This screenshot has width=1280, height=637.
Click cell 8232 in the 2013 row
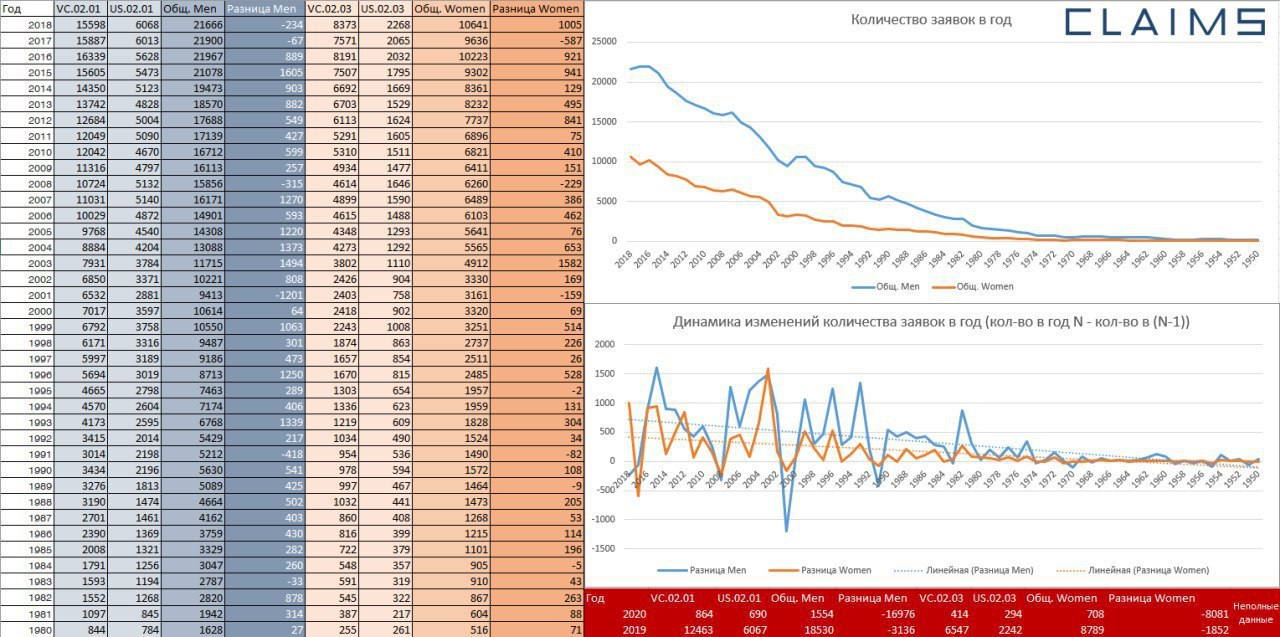point(451,104)
